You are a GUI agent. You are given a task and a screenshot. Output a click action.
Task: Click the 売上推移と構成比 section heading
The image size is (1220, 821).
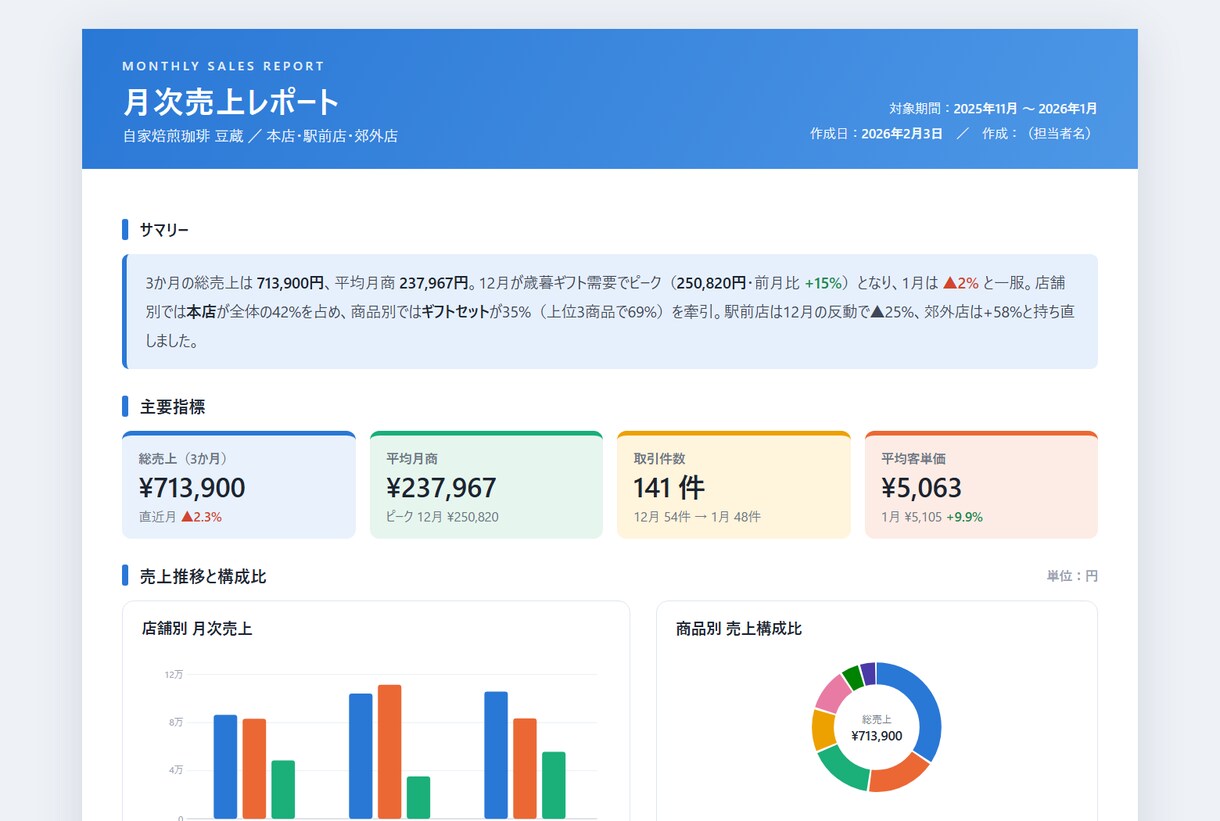203,576
